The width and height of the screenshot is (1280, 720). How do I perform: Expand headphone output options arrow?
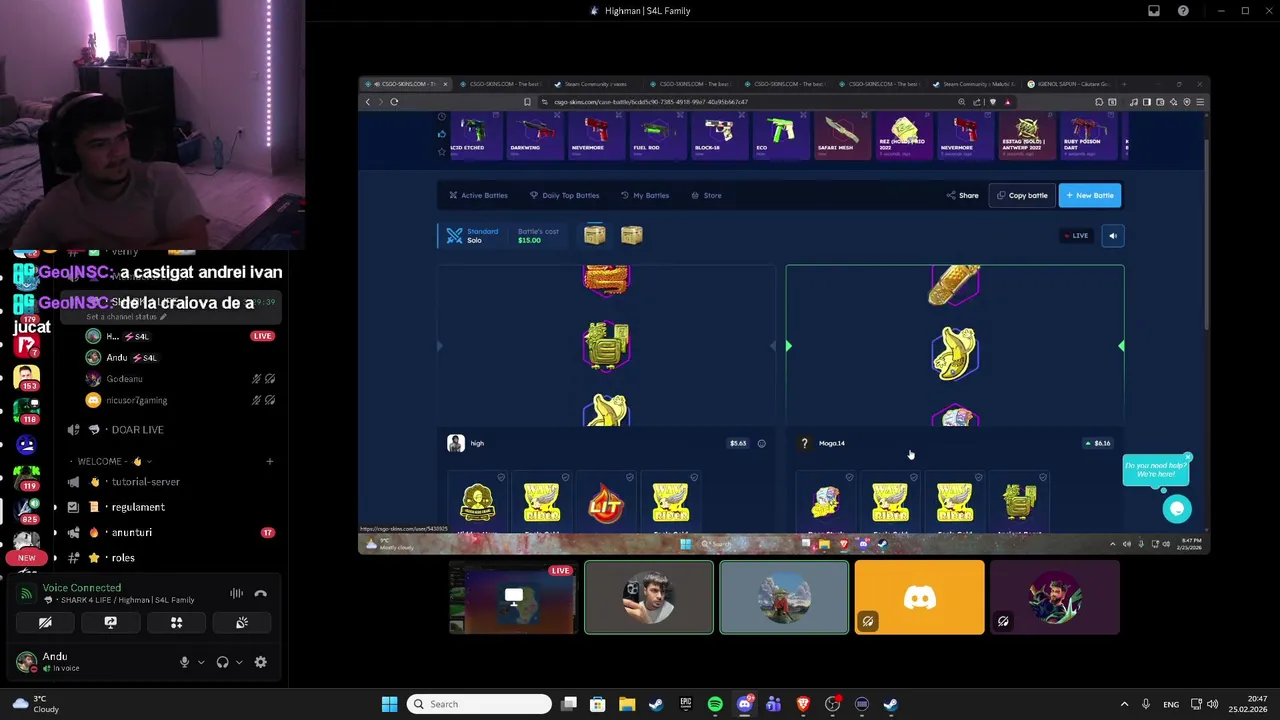click(239, 662)
